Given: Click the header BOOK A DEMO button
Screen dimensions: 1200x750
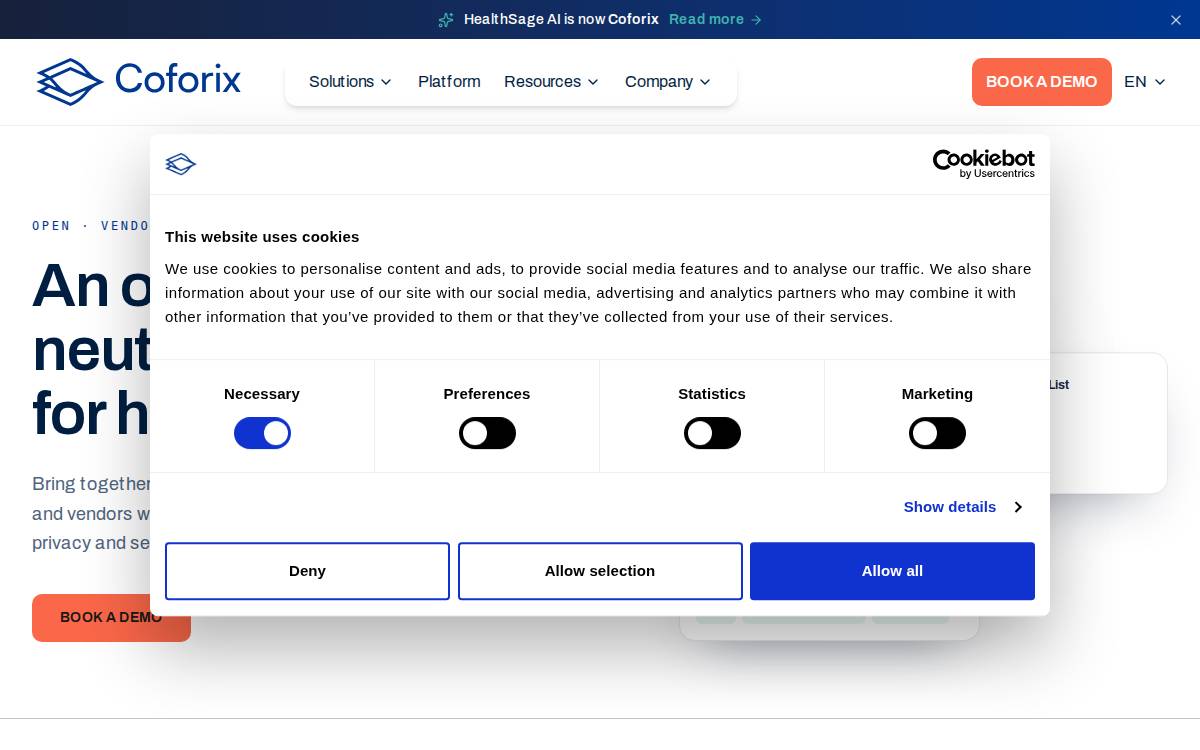Looking at the screenshot, I should 1042,82.
